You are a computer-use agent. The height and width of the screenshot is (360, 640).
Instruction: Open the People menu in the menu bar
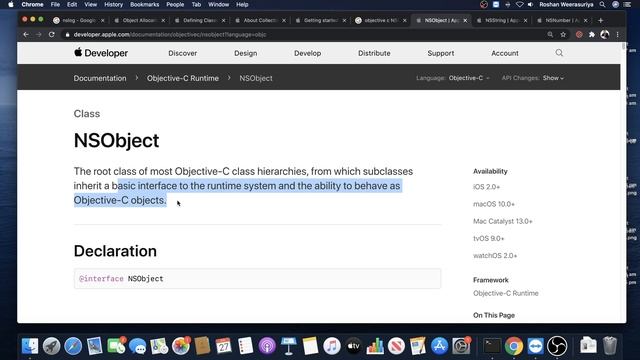(175, 4)
